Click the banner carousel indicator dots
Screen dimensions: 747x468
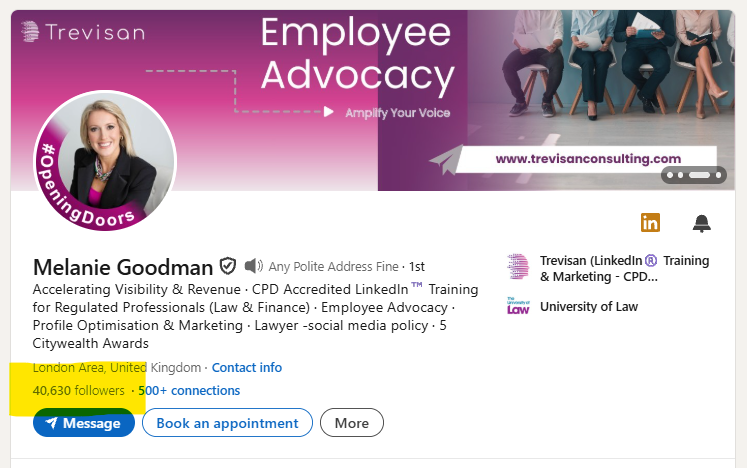point(694,175)
